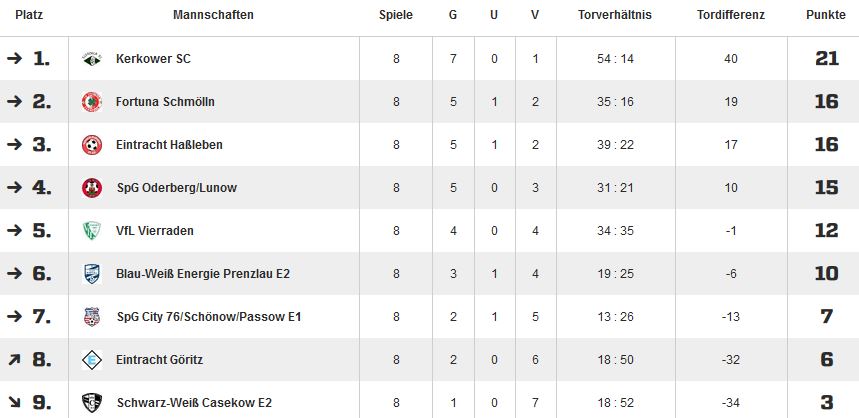The width and height of the screenshot is (859, 418).
Task: Click the downward trend arrow at rank 9
Action: pos(15,403)
